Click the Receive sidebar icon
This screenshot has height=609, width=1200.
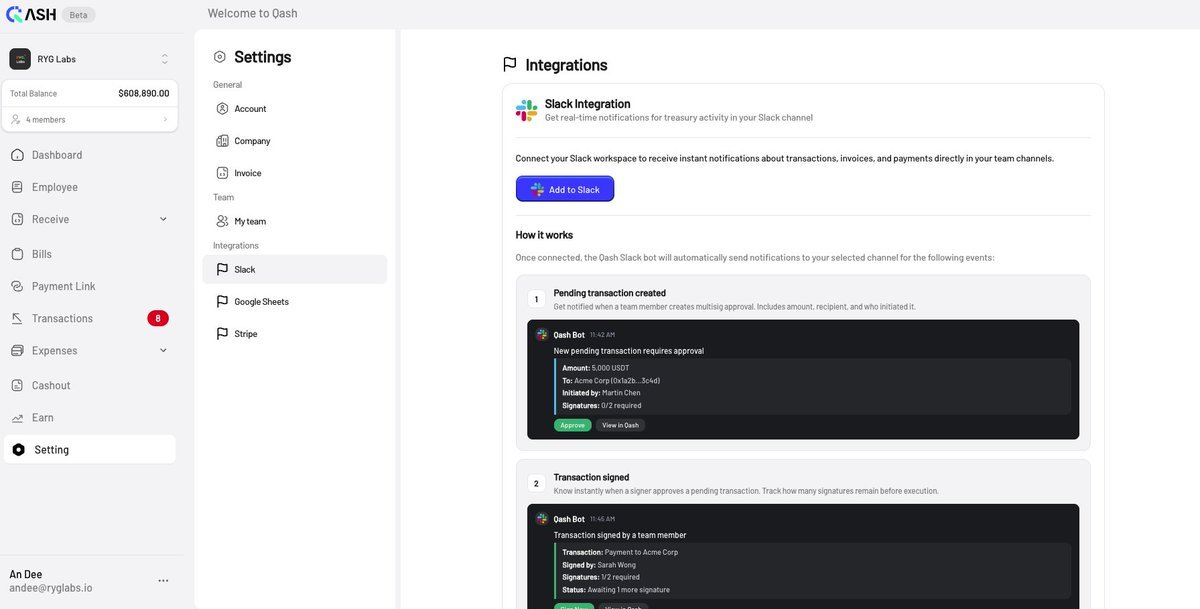point(18,219)
